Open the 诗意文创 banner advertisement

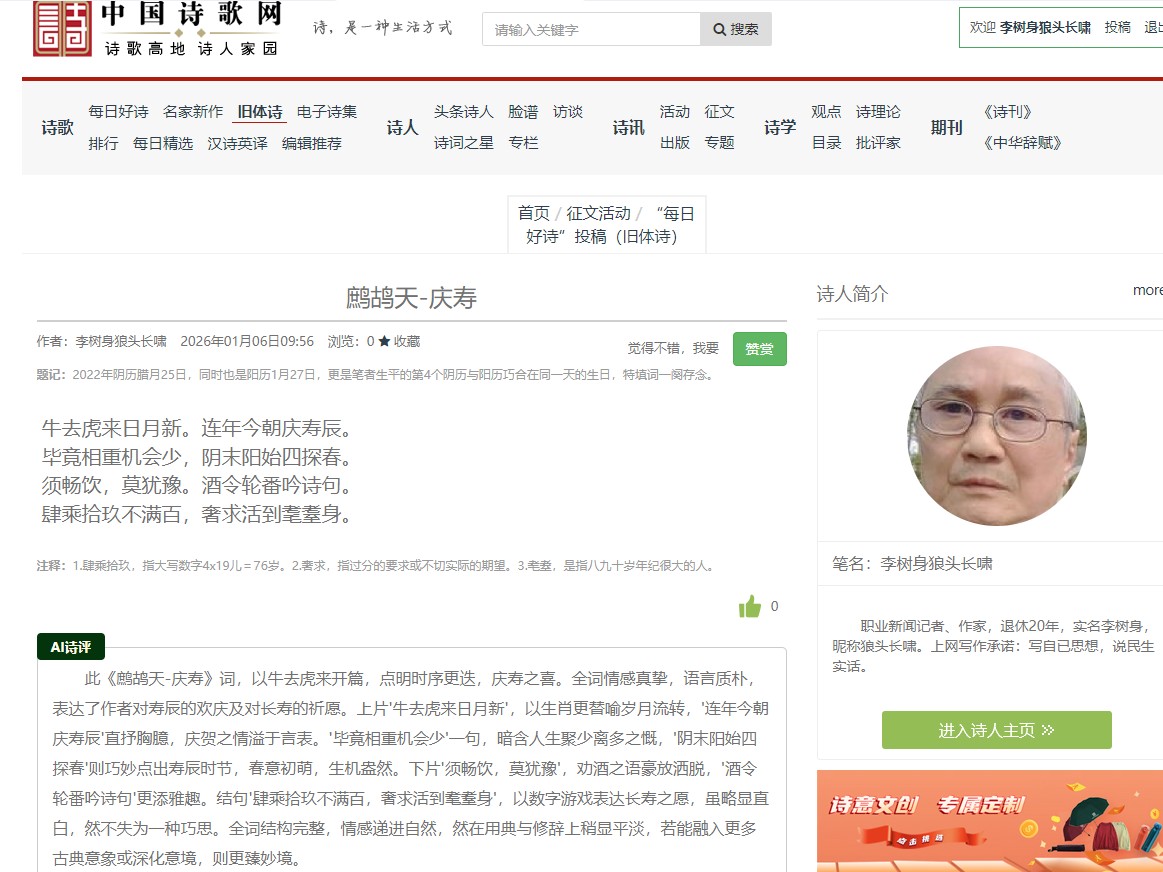[990, 820]
